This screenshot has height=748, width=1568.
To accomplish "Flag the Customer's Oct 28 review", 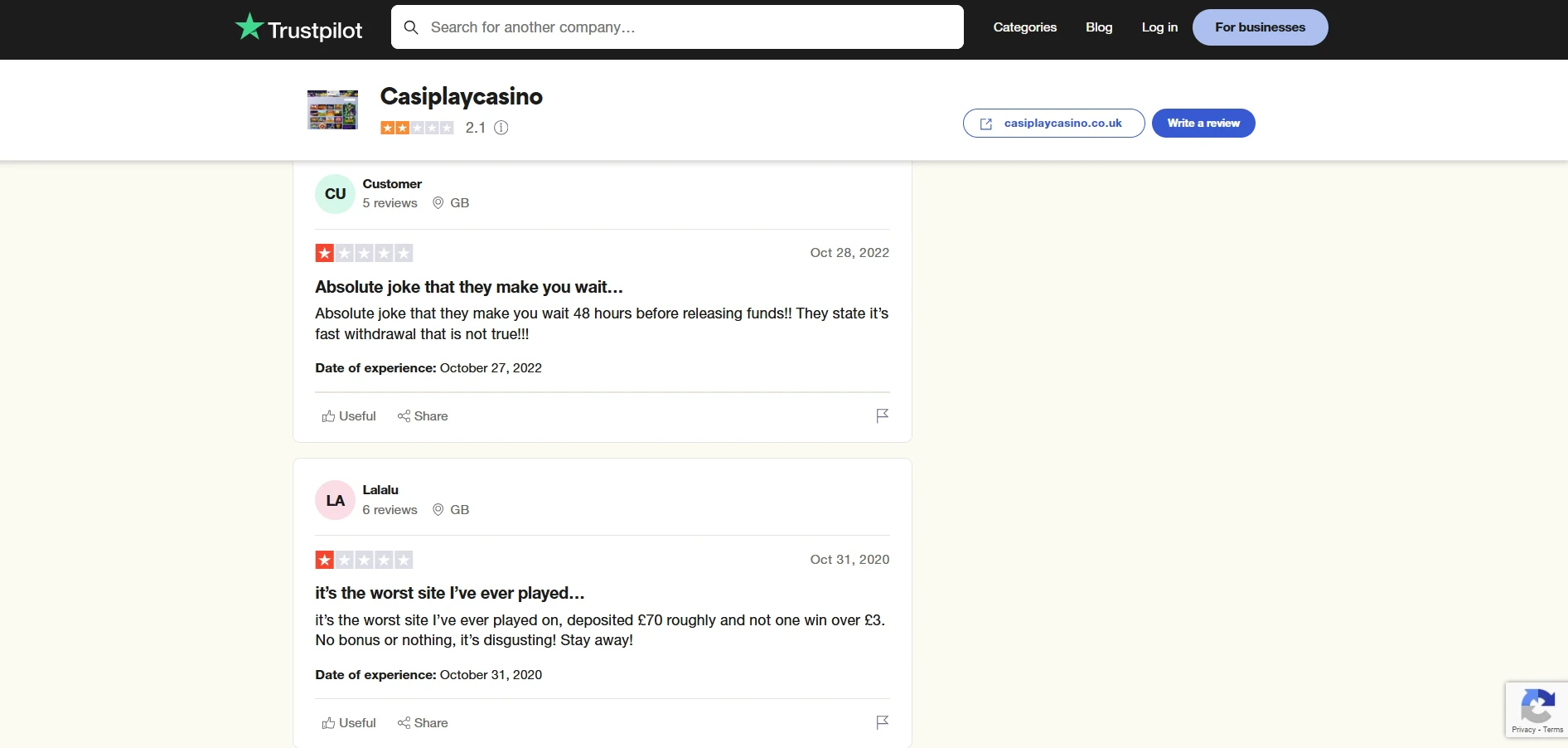I will click(x=882, y=415).
